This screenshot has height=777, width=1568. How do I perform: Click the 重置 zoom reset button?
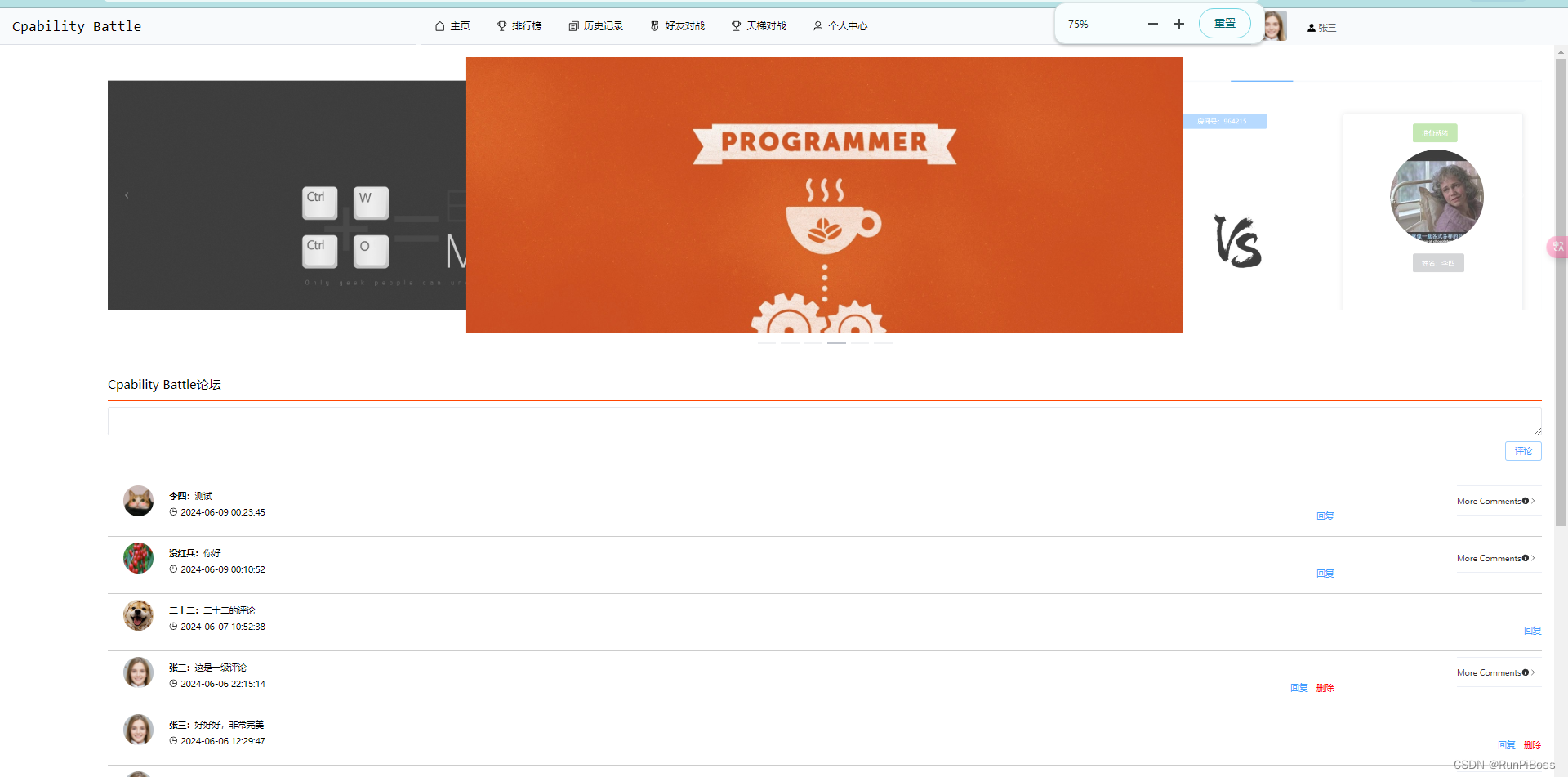pos(1224,24)
